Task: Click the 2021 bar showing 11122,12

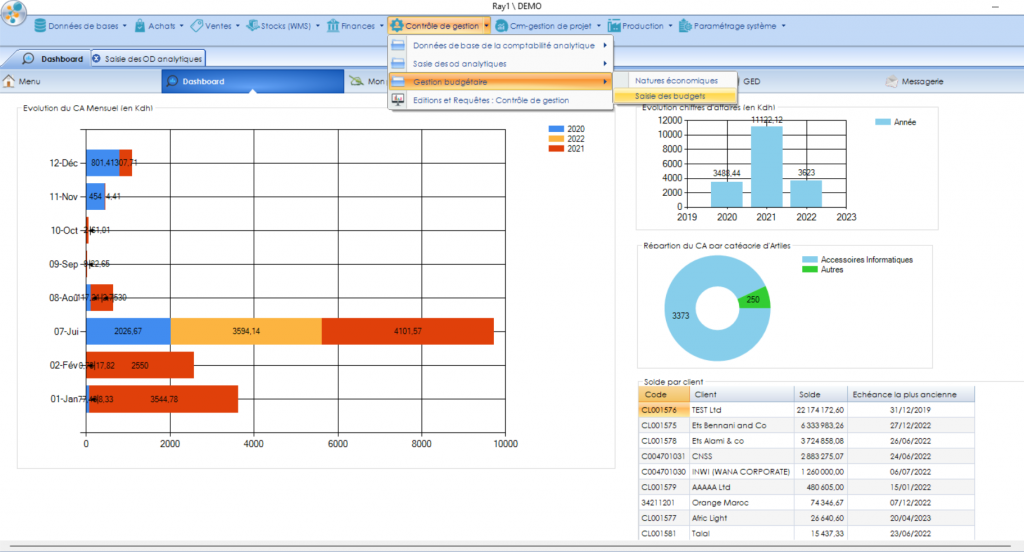Action: (767, 167)
